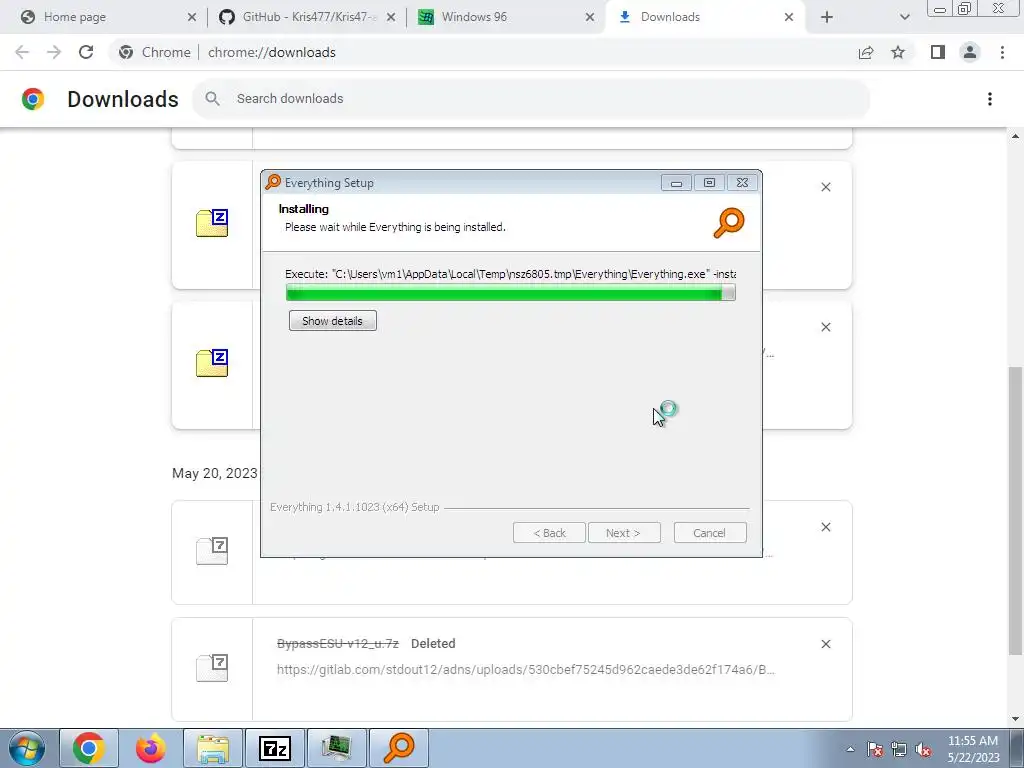1024x768 pixels.
Task: Switch to the GitHub Kris477 tab
Action: [306, 17]
